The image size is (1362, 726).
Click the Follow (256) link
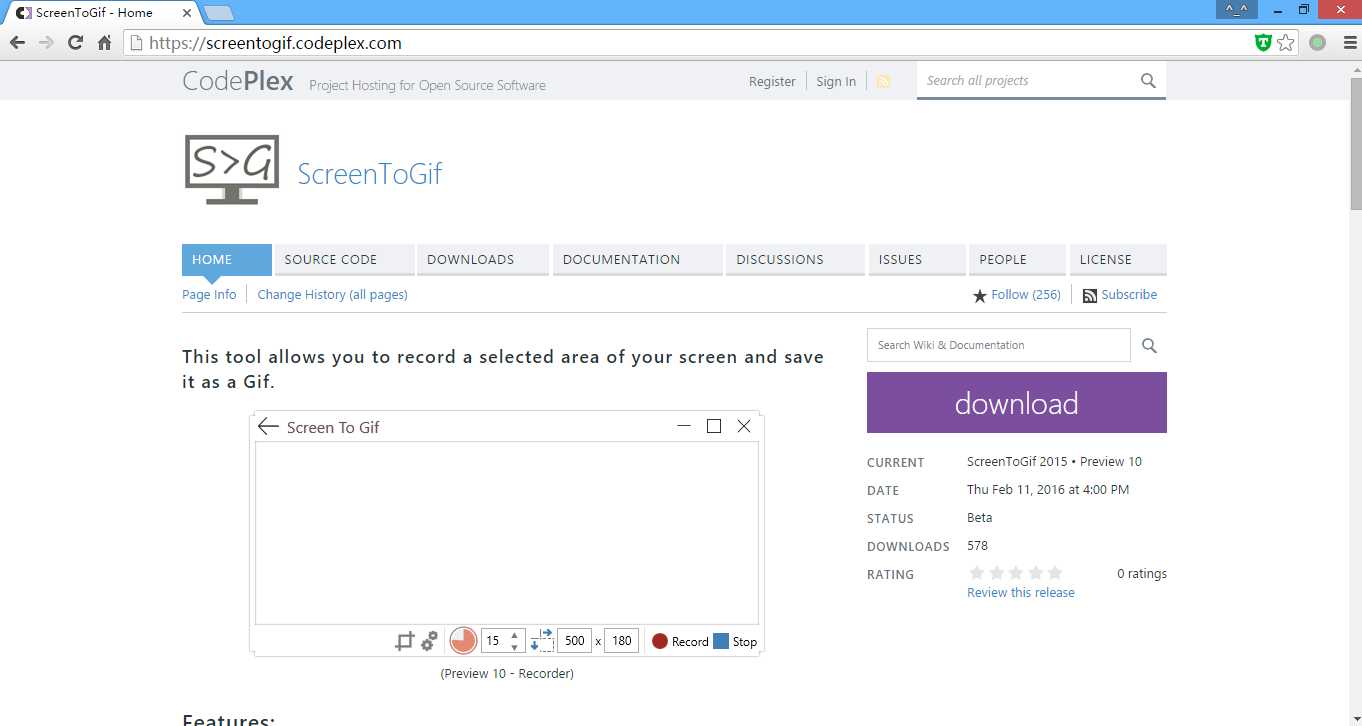(1026, 295)
